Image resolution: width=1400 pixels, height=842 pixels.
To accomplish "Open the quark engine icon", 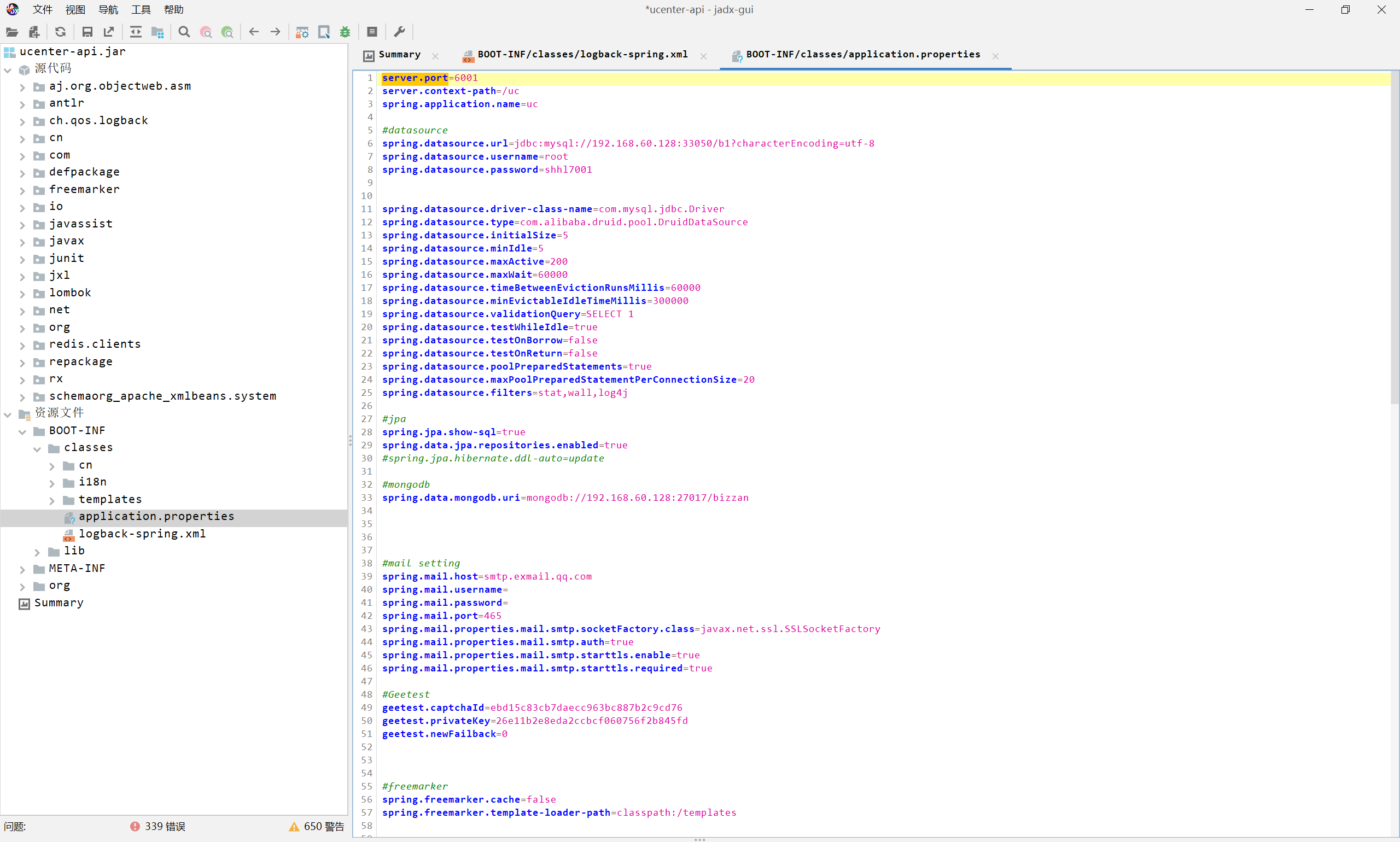I will coord(324,32).
